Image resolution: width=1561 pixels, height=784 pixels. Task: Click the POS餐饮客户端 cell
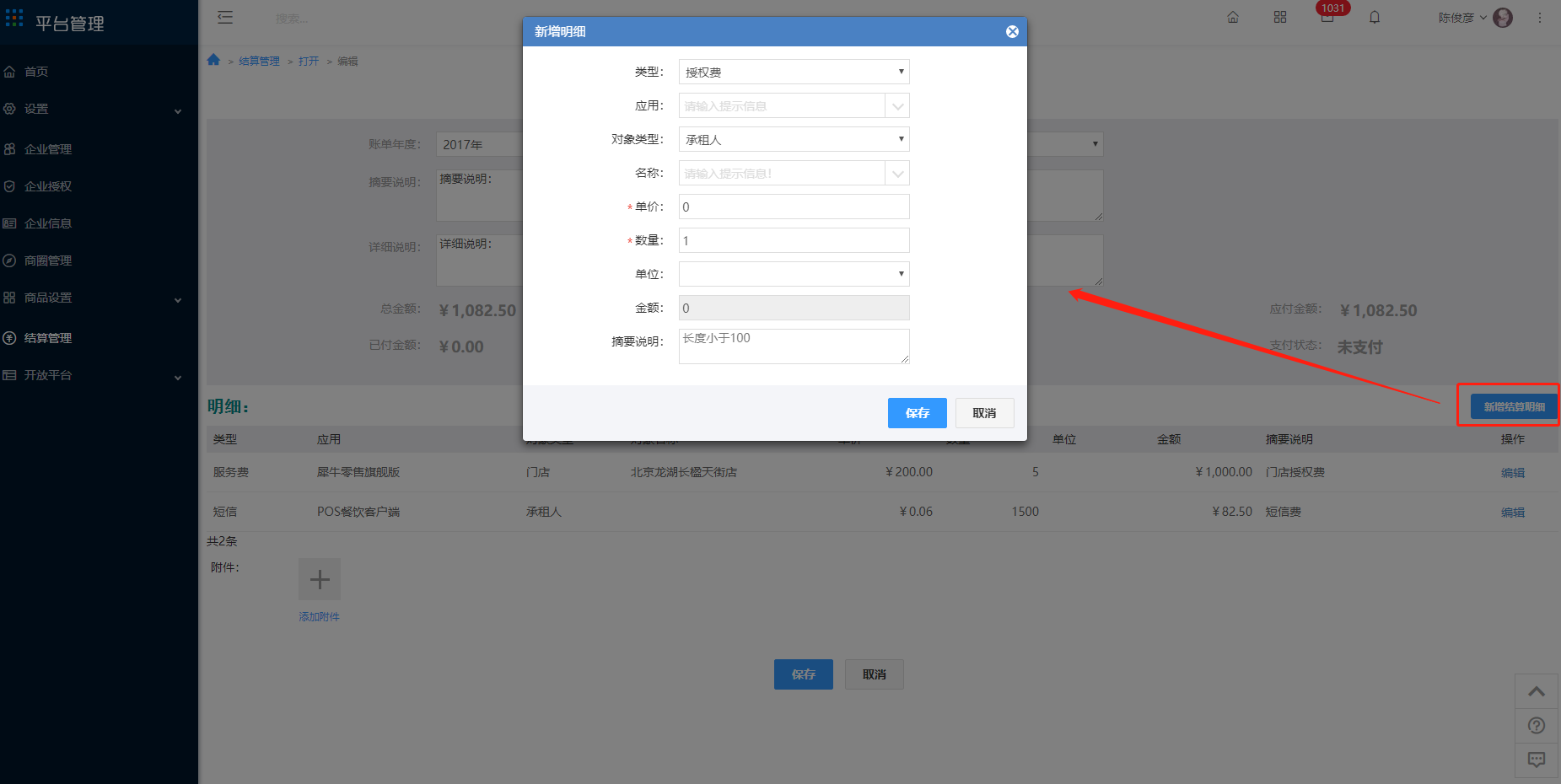[358, 512]
